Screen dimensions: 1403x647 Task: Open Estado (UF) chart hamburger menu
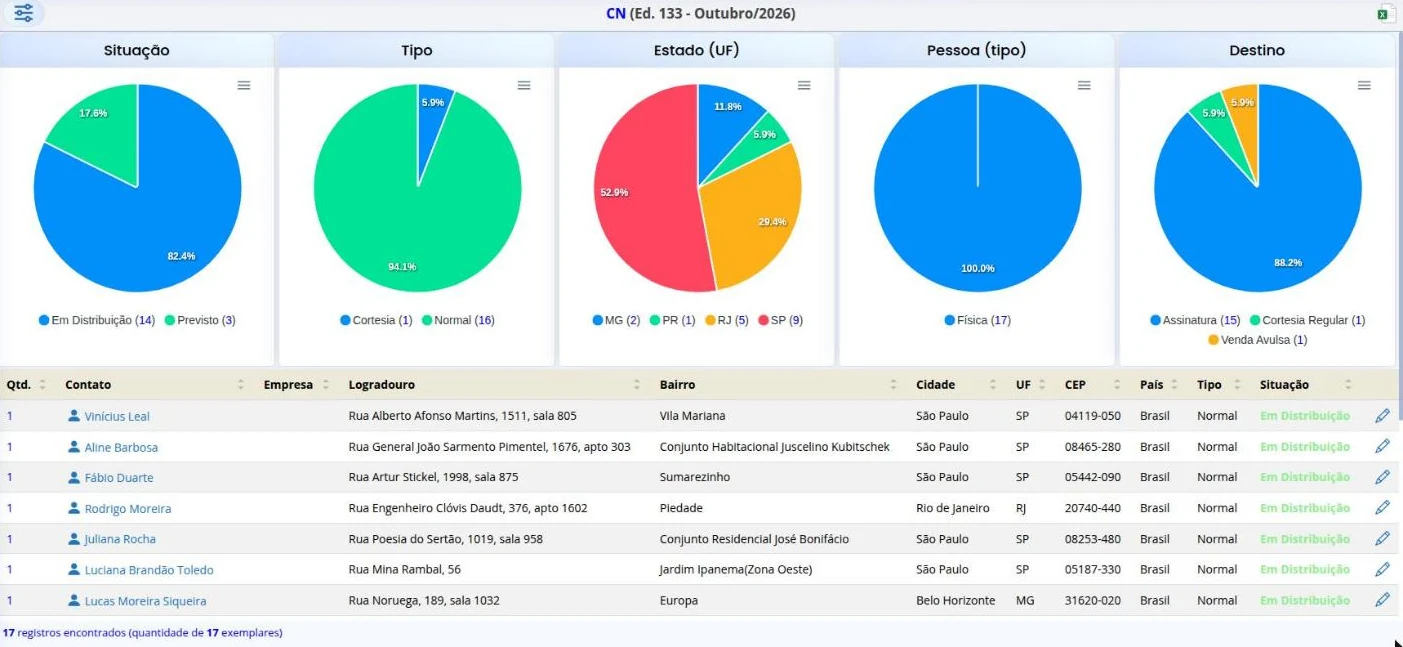[x=804, y=86]
